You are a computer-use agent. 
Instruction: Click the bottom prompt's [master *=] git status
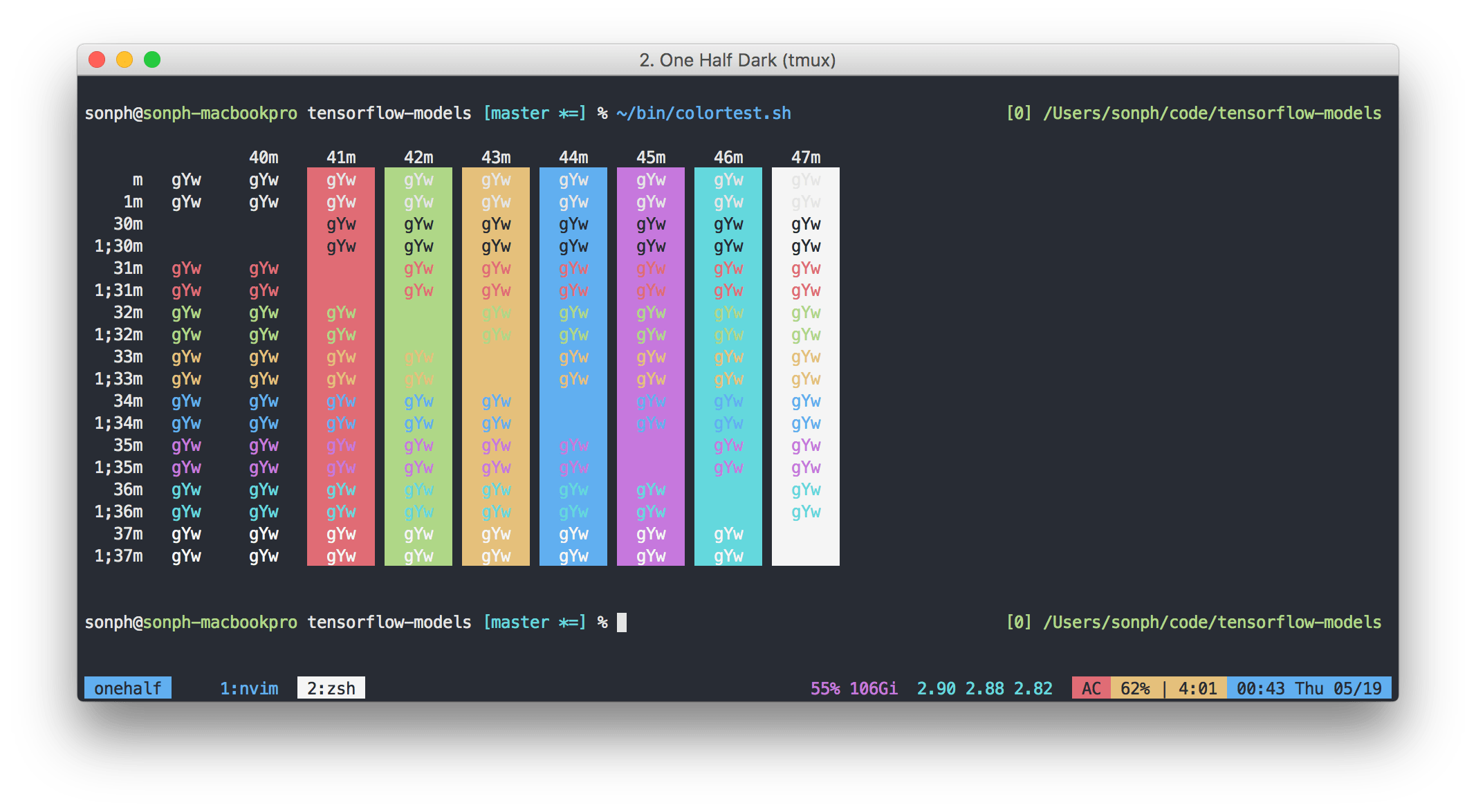tap(535, 622)
